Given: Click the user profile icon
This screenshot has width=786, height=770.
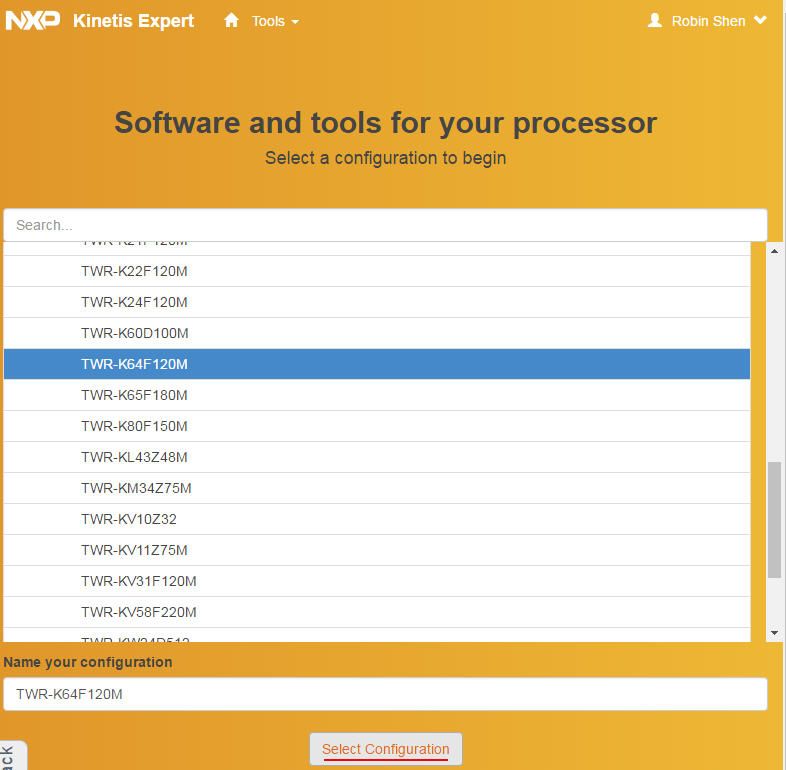Looking at the screenshot, I should coord(655,21).
